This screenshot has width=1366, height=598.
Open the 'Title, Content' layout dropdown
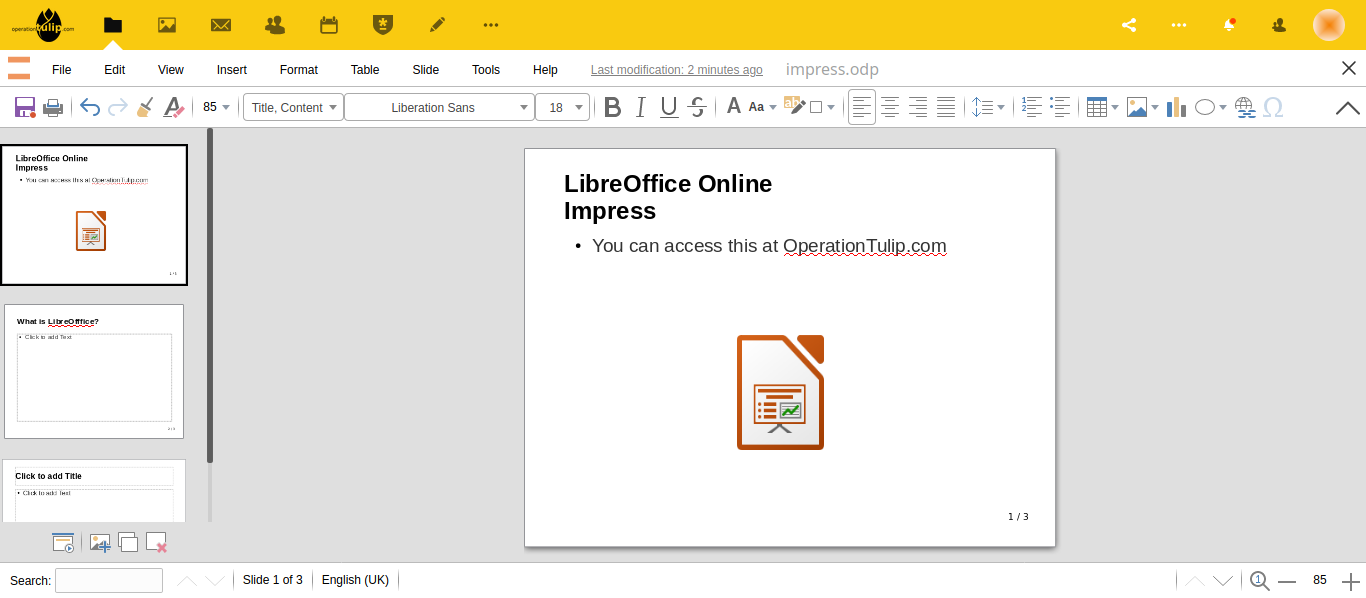pyautogui.click(x=293, y=107)
